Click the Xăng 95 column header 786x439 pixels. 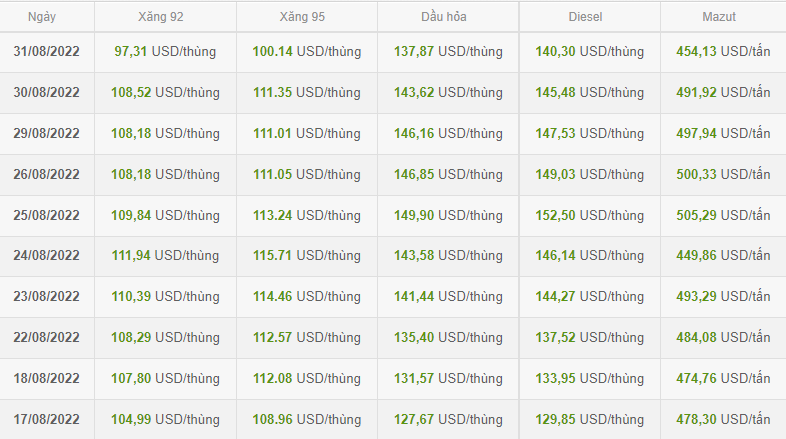[306, 17]
